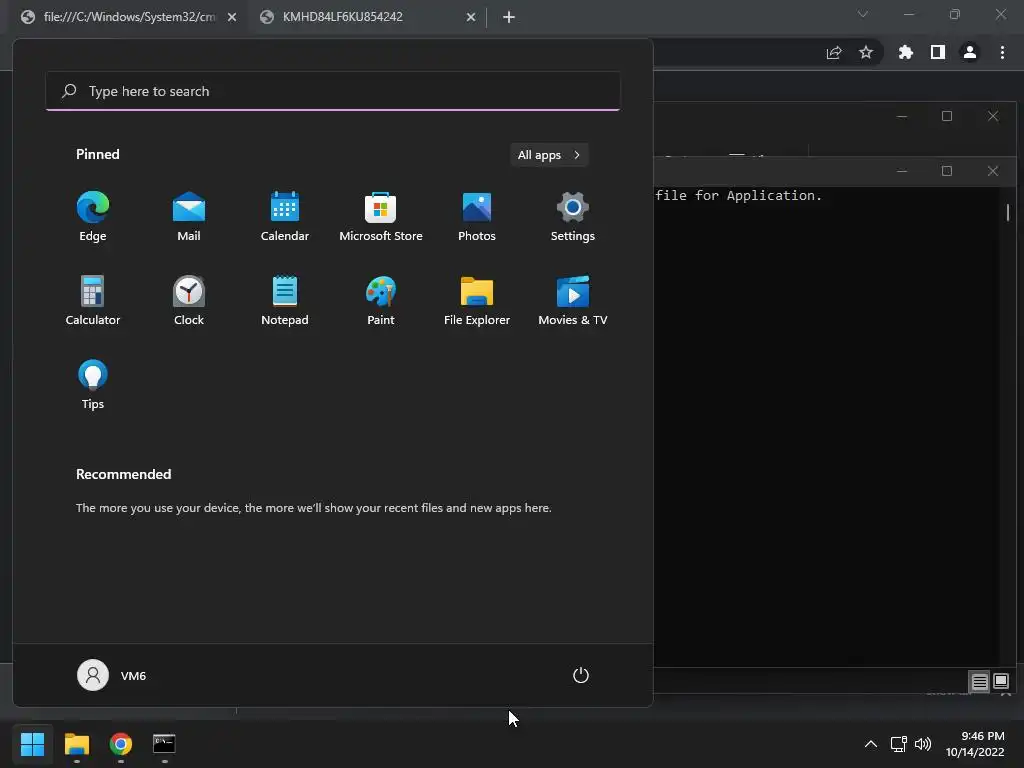Open Settings from pinned apps
The image size is (1024, 768).
click(x=573, y=217)
